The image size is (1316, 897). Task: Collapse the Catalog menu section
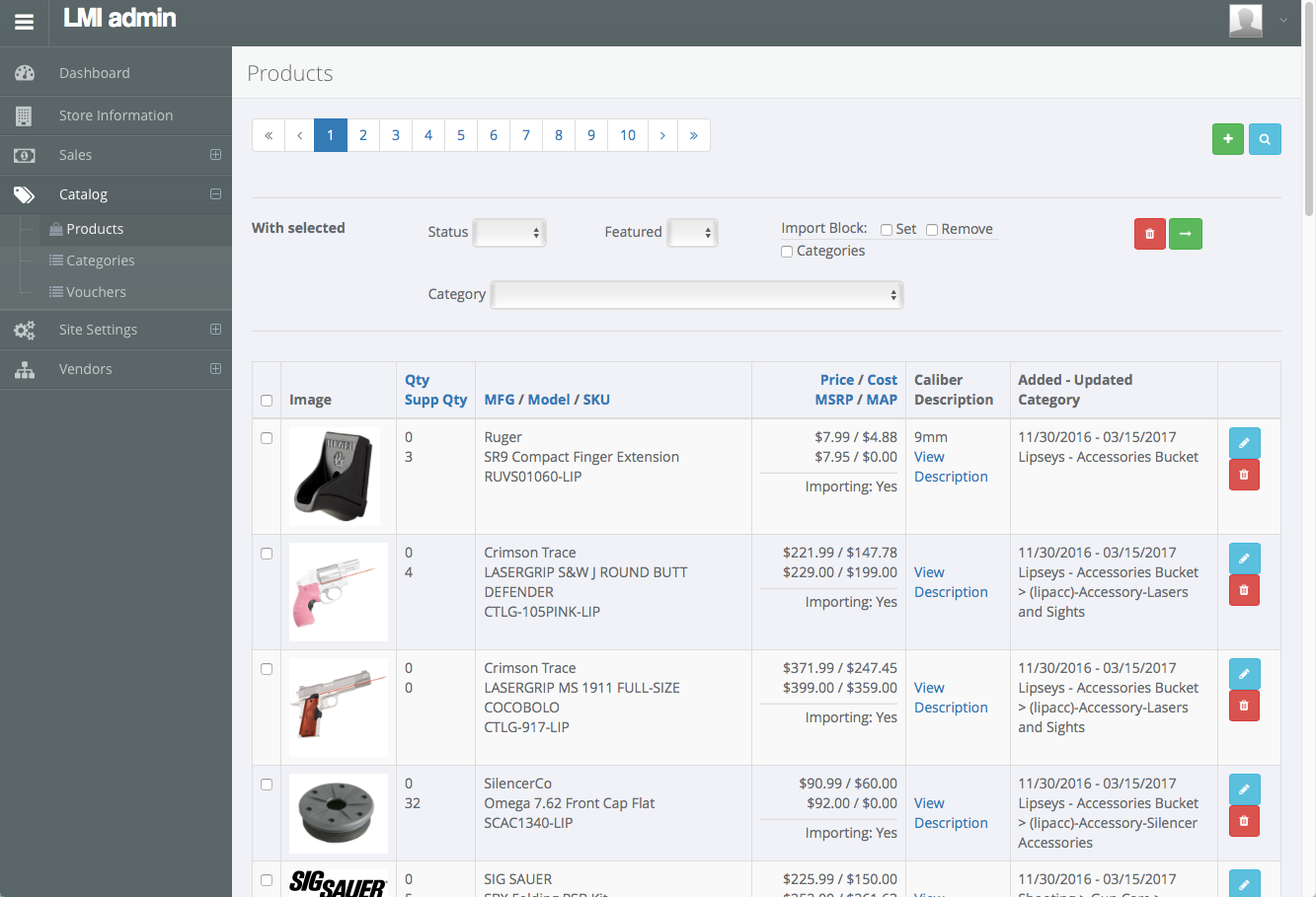pos(215,194)
